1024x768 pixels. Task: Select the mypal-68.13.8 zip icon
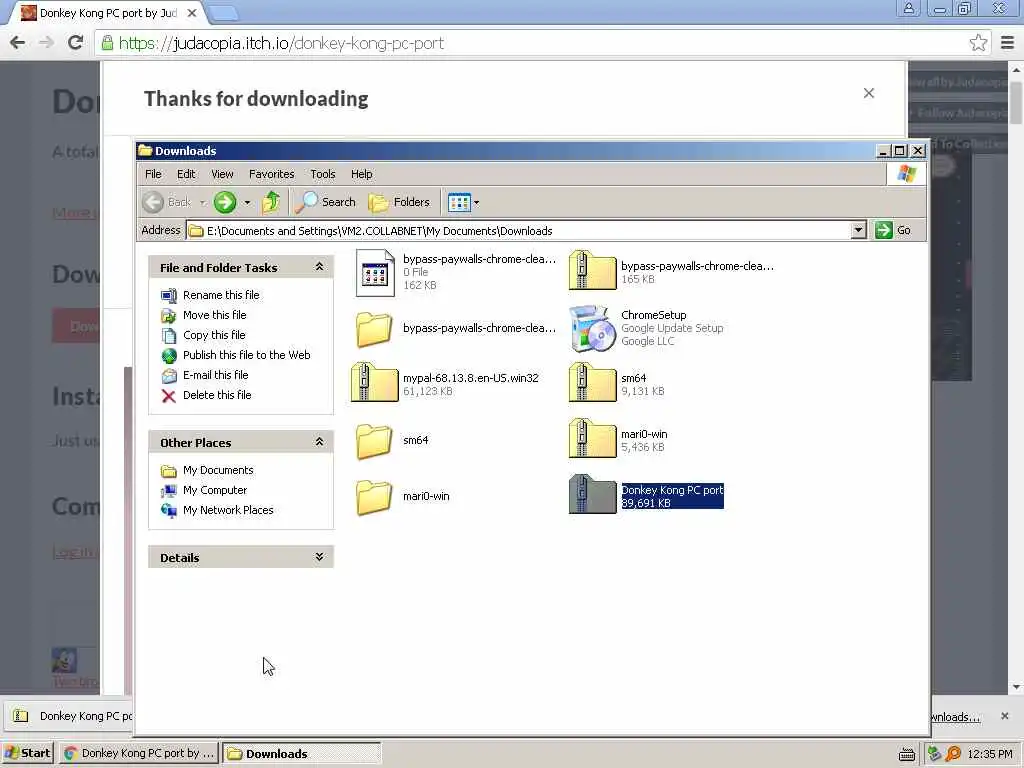pos(374,383)
